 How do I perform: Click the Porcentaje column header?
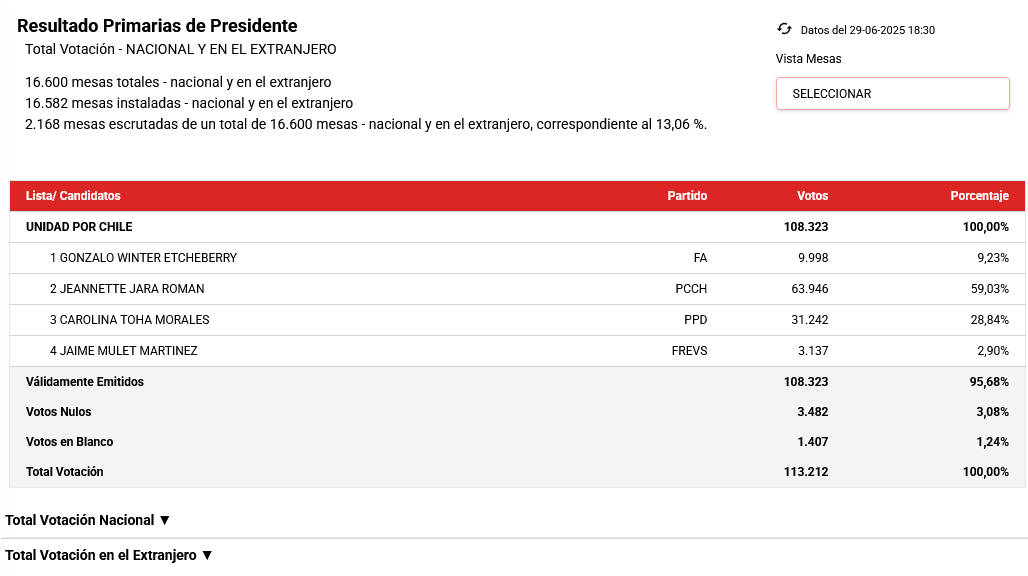[979, 196]
